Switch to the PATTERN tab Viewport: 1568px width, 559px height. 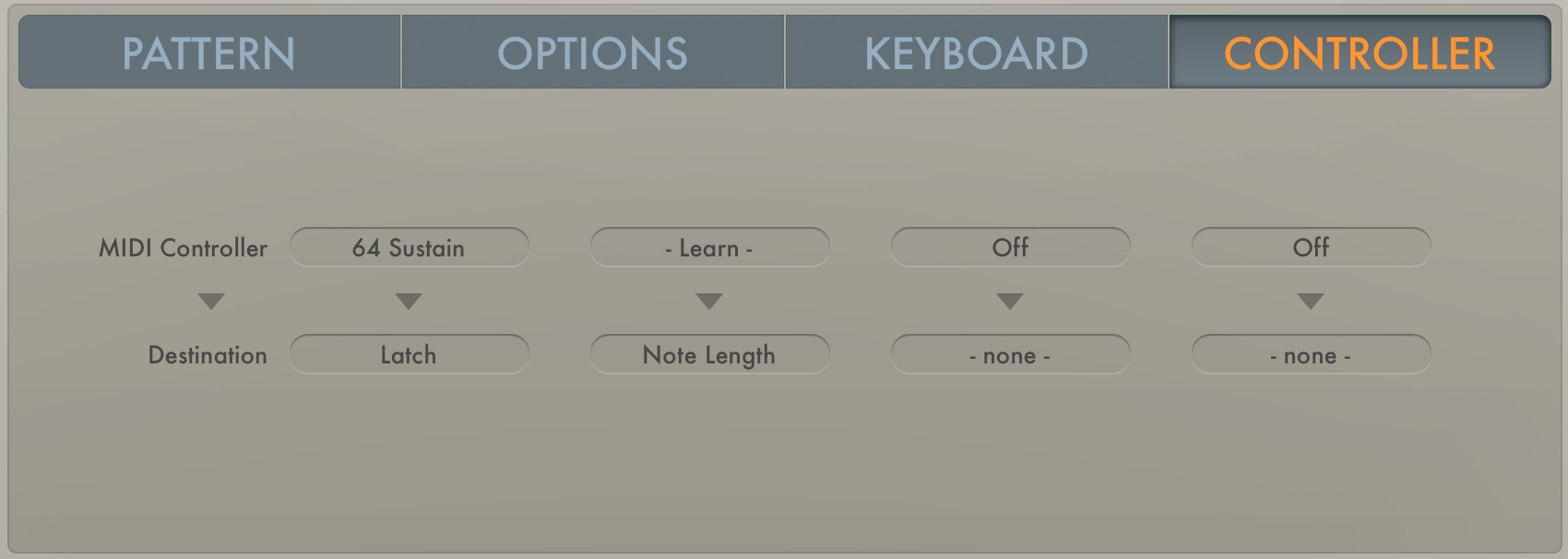208,53
